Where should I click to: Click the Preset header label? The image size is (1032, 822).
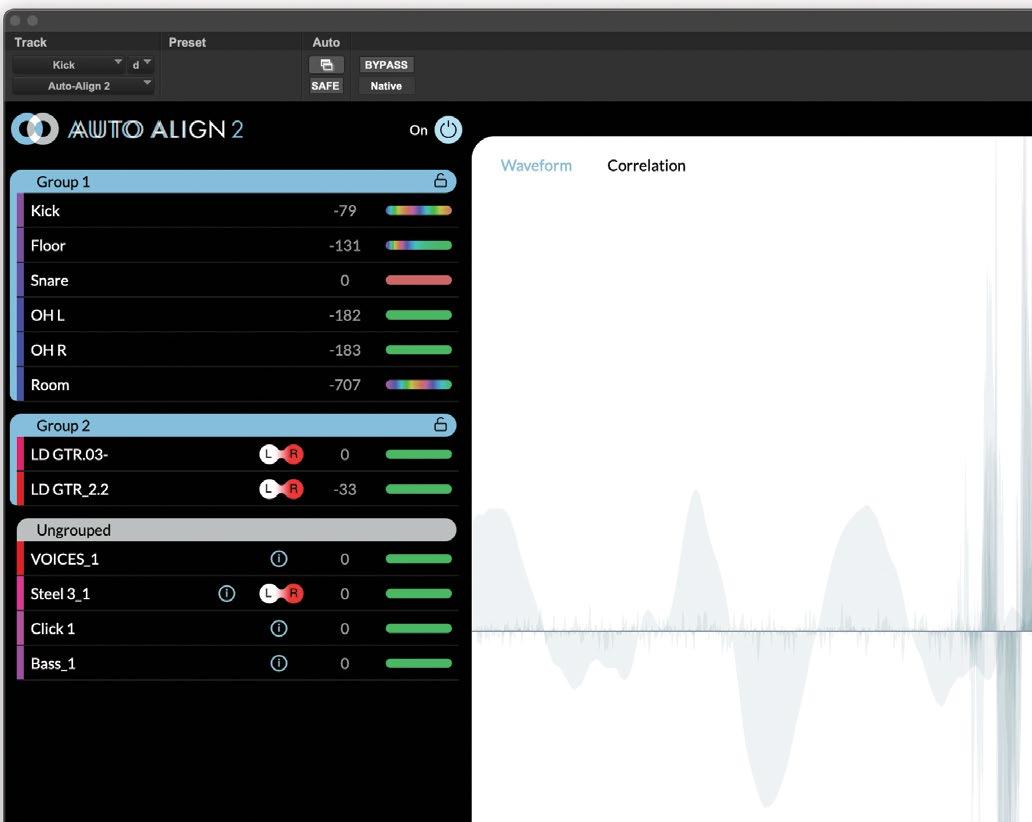[187, 42]
